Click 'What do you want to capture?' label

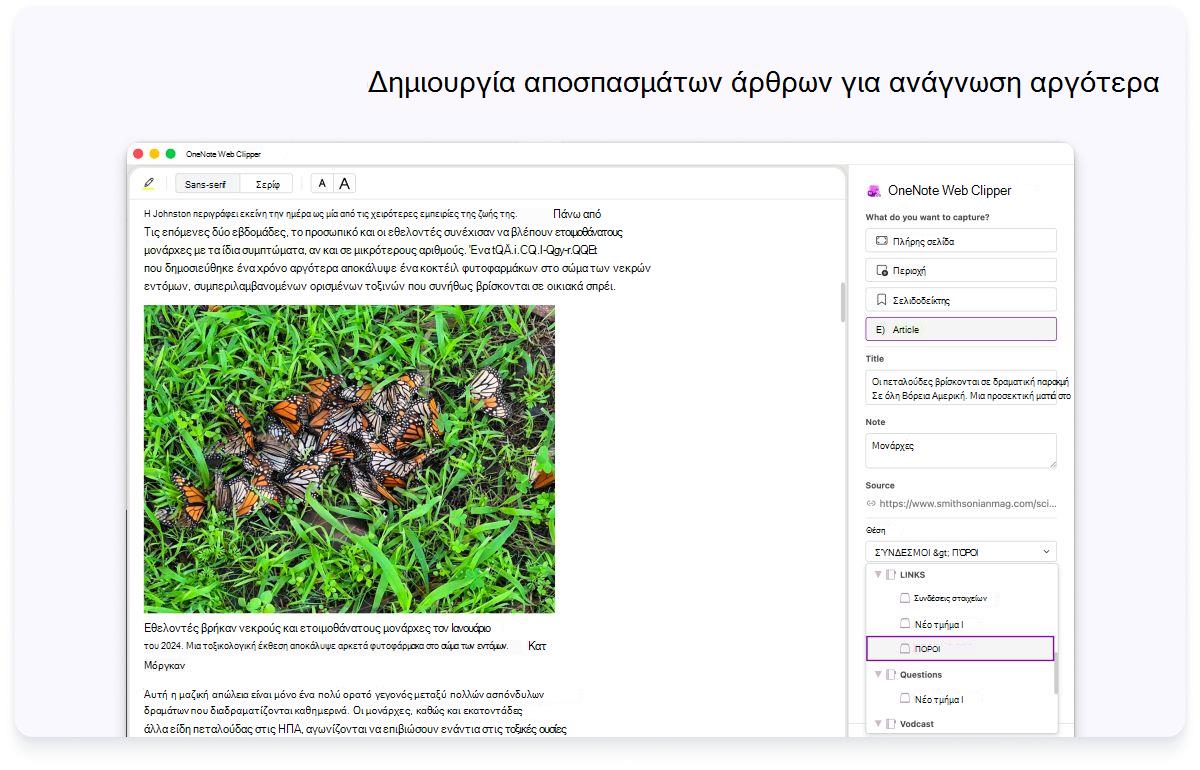tap(927, 217)
